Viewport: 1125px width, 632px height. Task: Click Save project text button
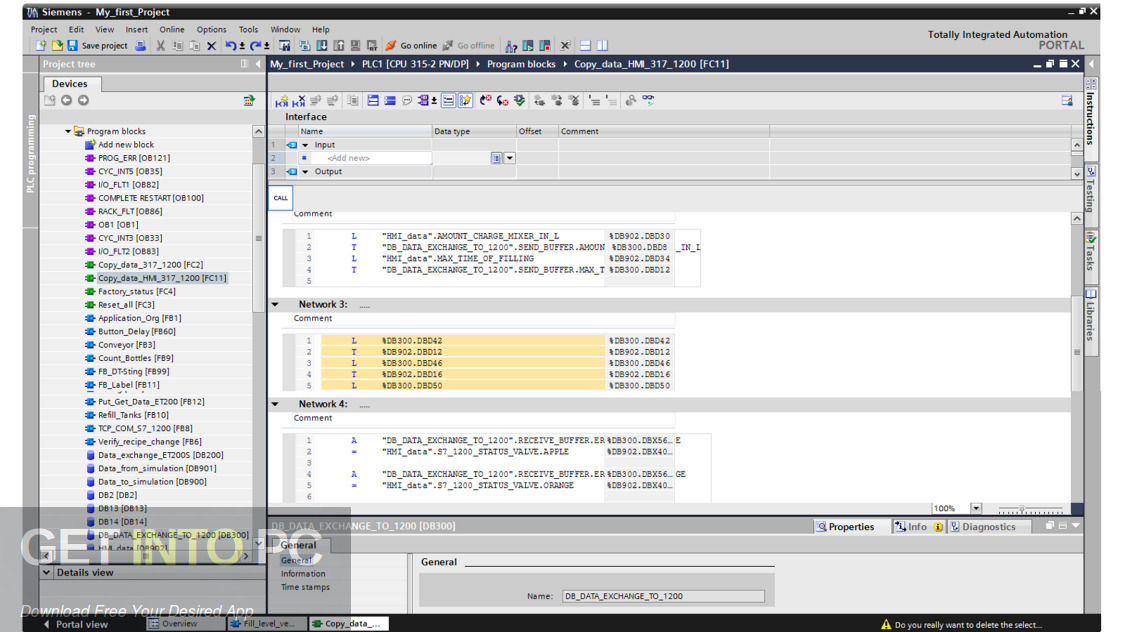click(x=104, y=45)
